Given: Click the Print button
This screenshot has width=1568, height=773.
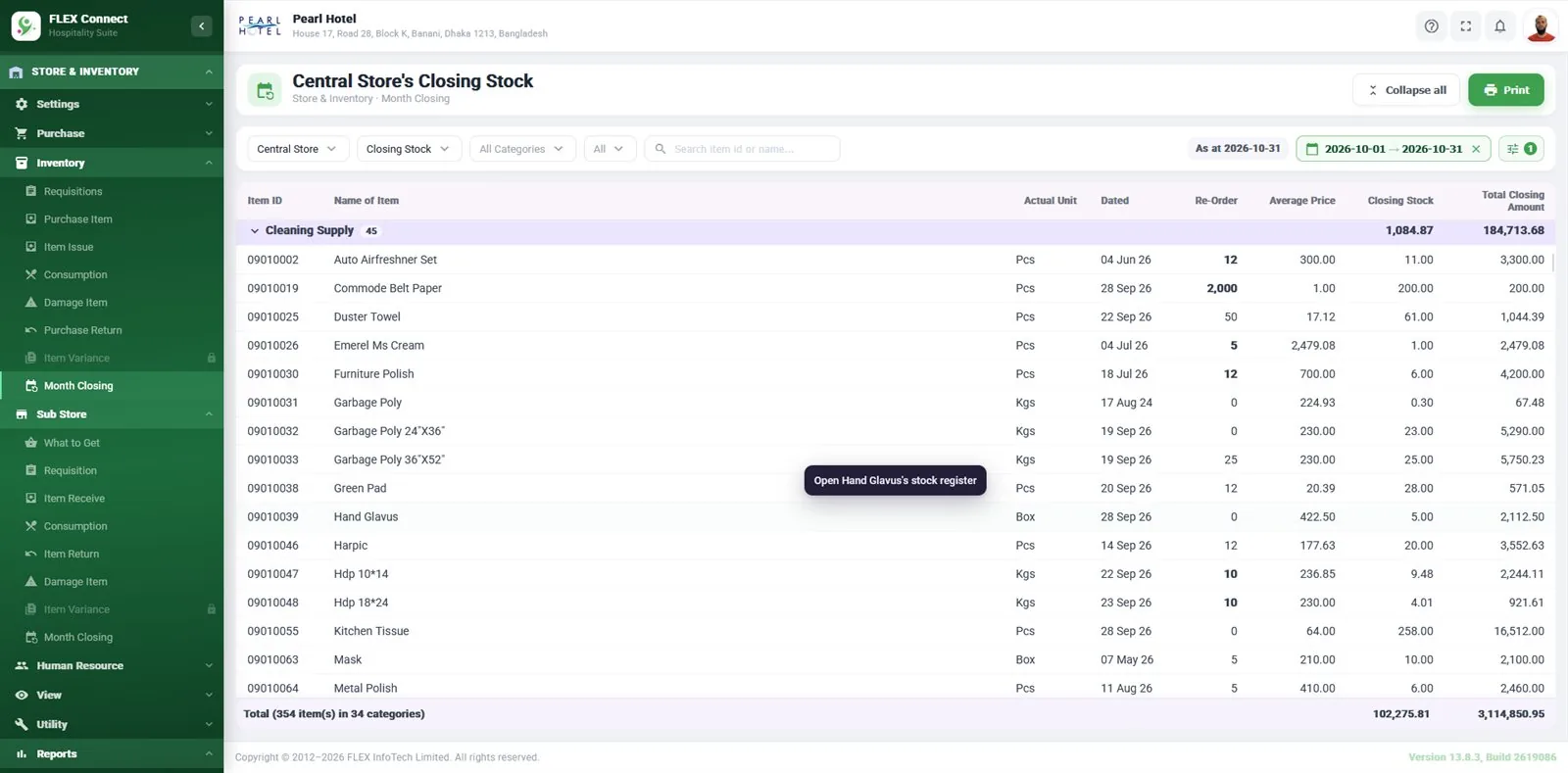Looking at the screenshot, I should 1506,90.
